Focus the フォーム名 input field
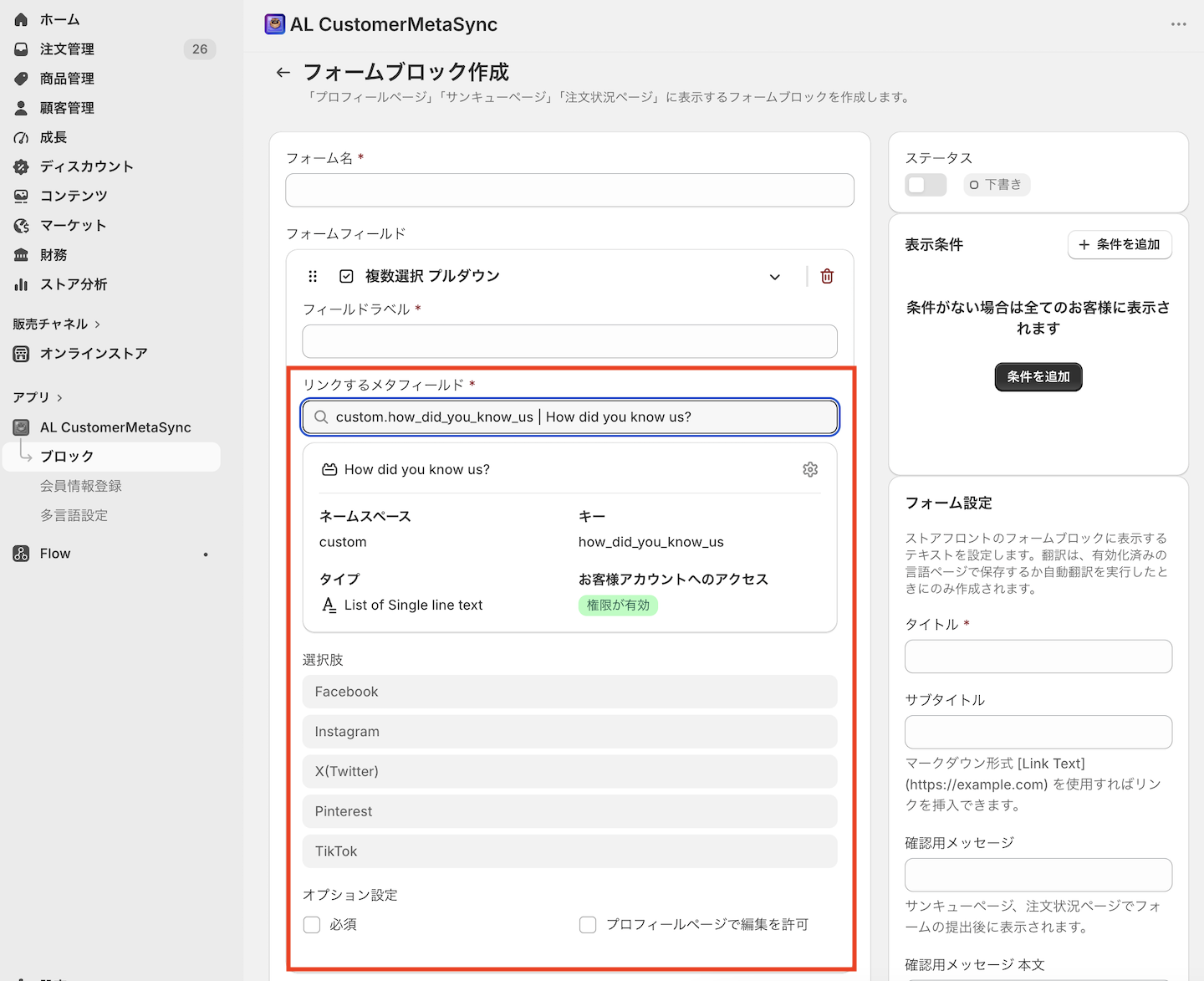The image size is (1204, 981). click(569, 190)
